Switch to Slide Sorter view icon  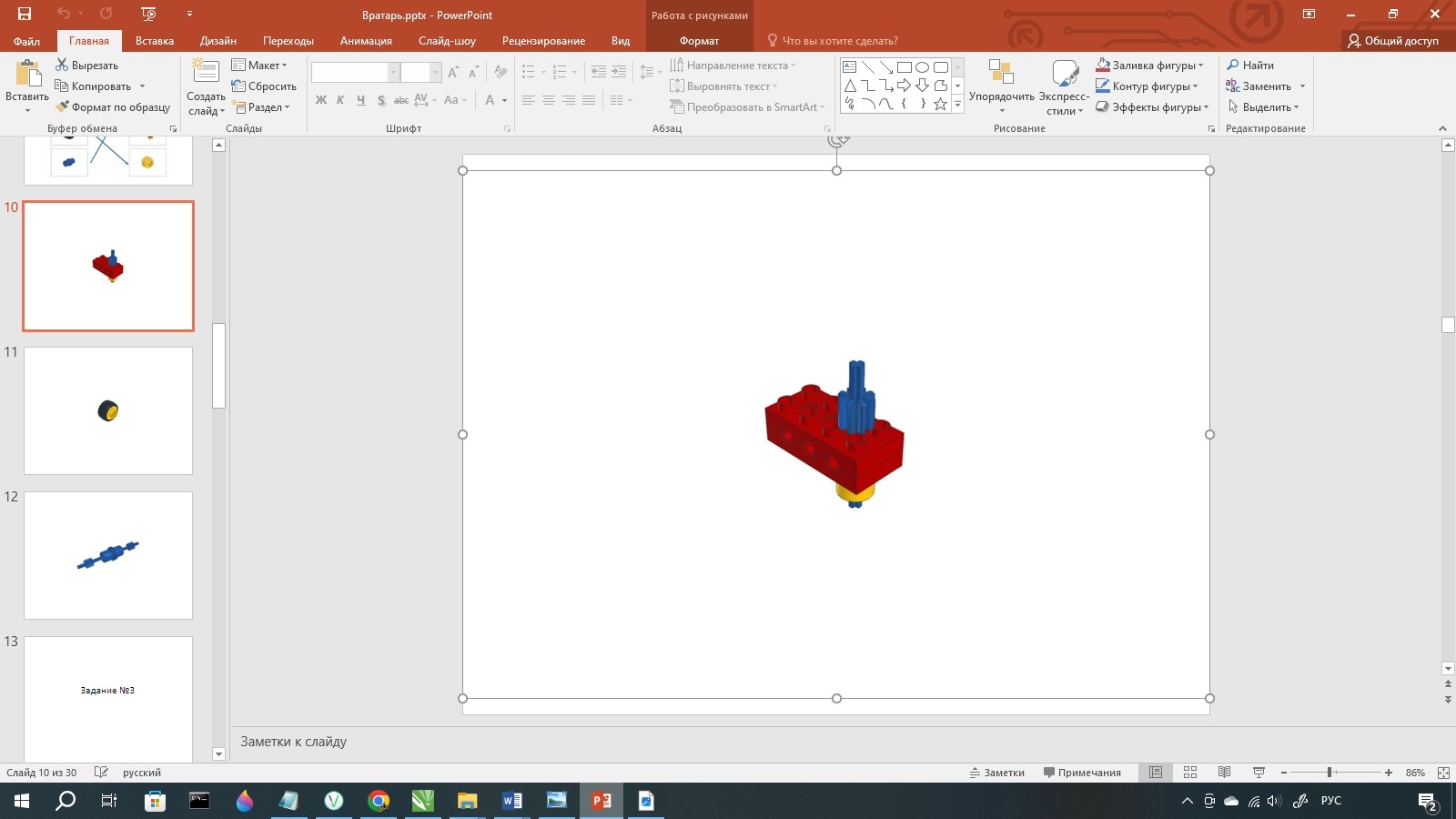1190,773
